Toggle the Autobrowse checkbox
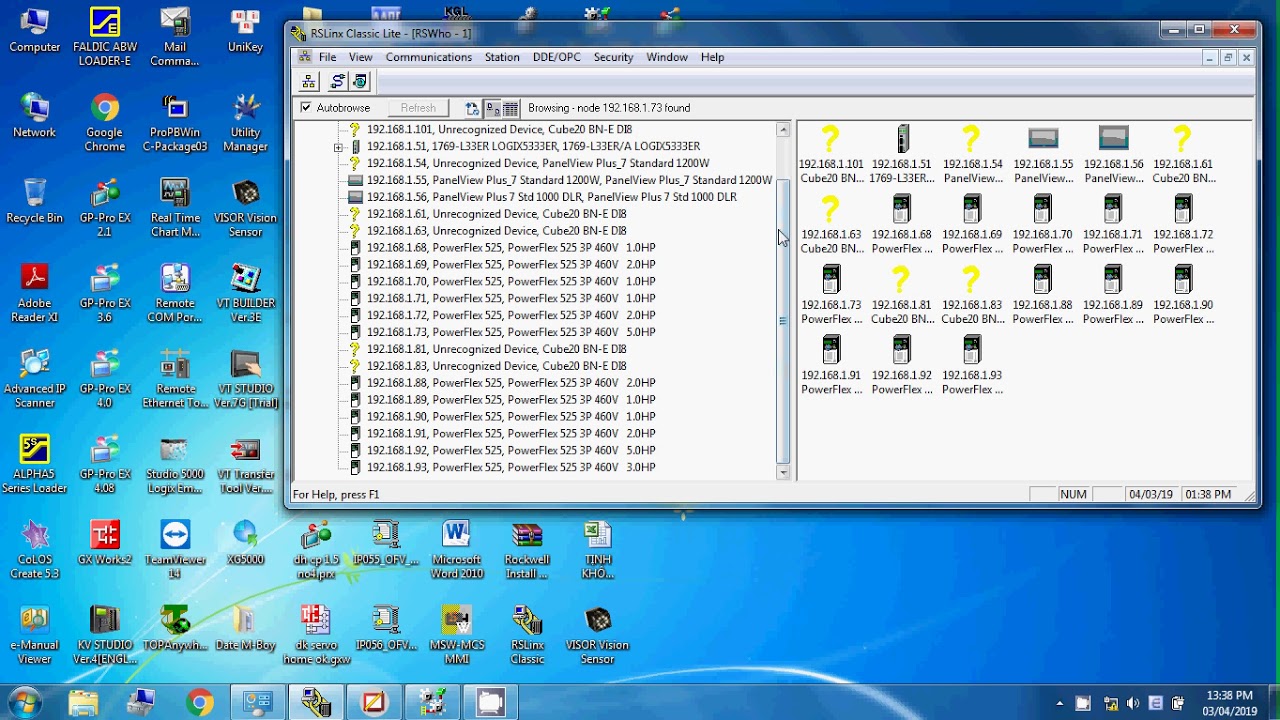This screenshot has width=1280, height=720. point(306,107)
